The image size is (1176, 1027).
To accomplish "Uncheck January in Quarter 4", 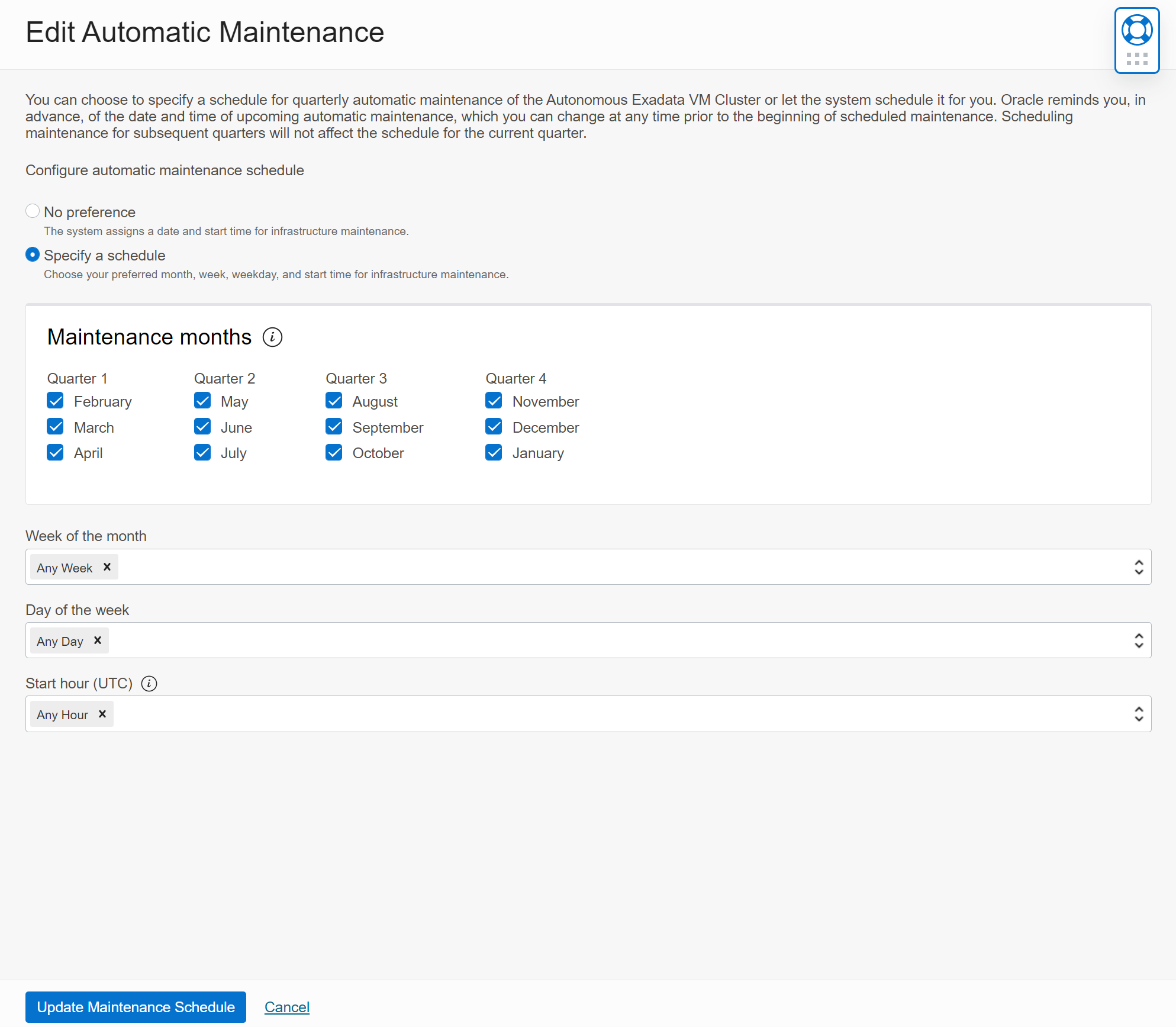I will click(x=494, y=452).
